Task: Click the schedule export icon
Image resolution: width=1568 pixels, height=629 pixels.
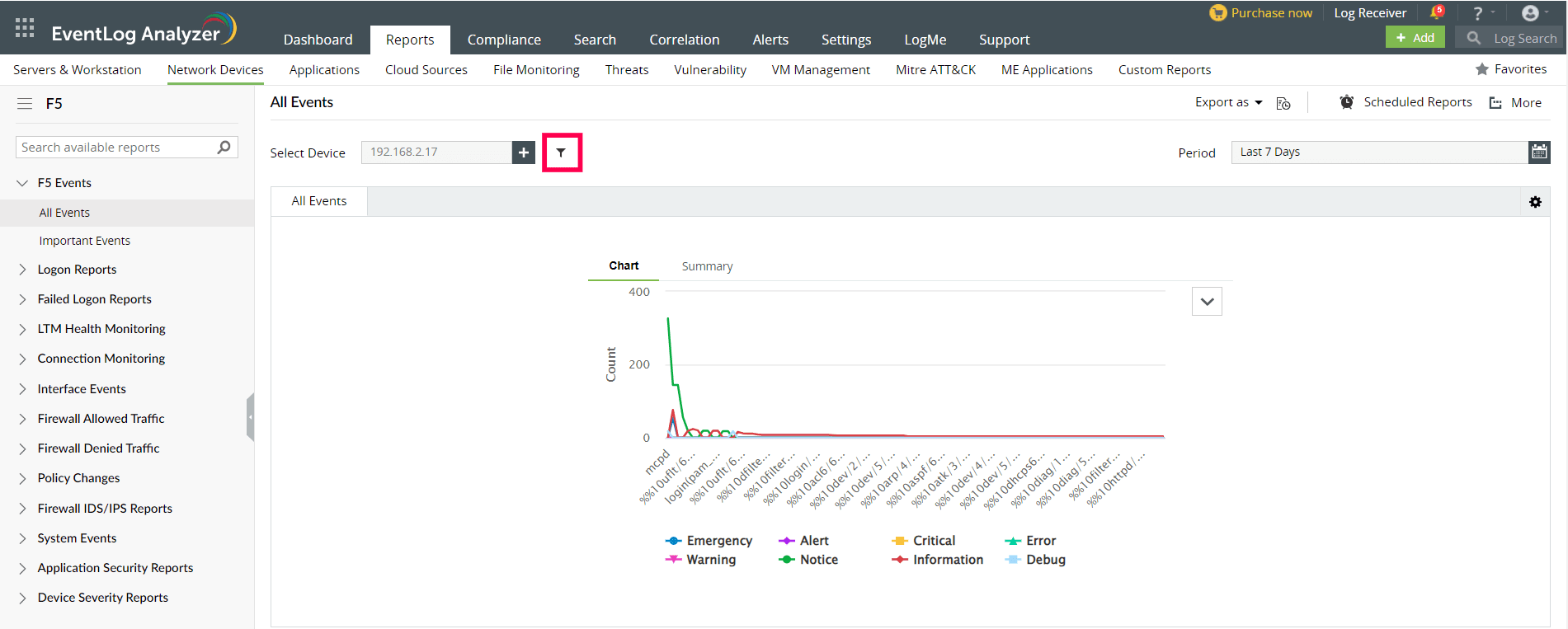Action: click(x=1283, y=103)
